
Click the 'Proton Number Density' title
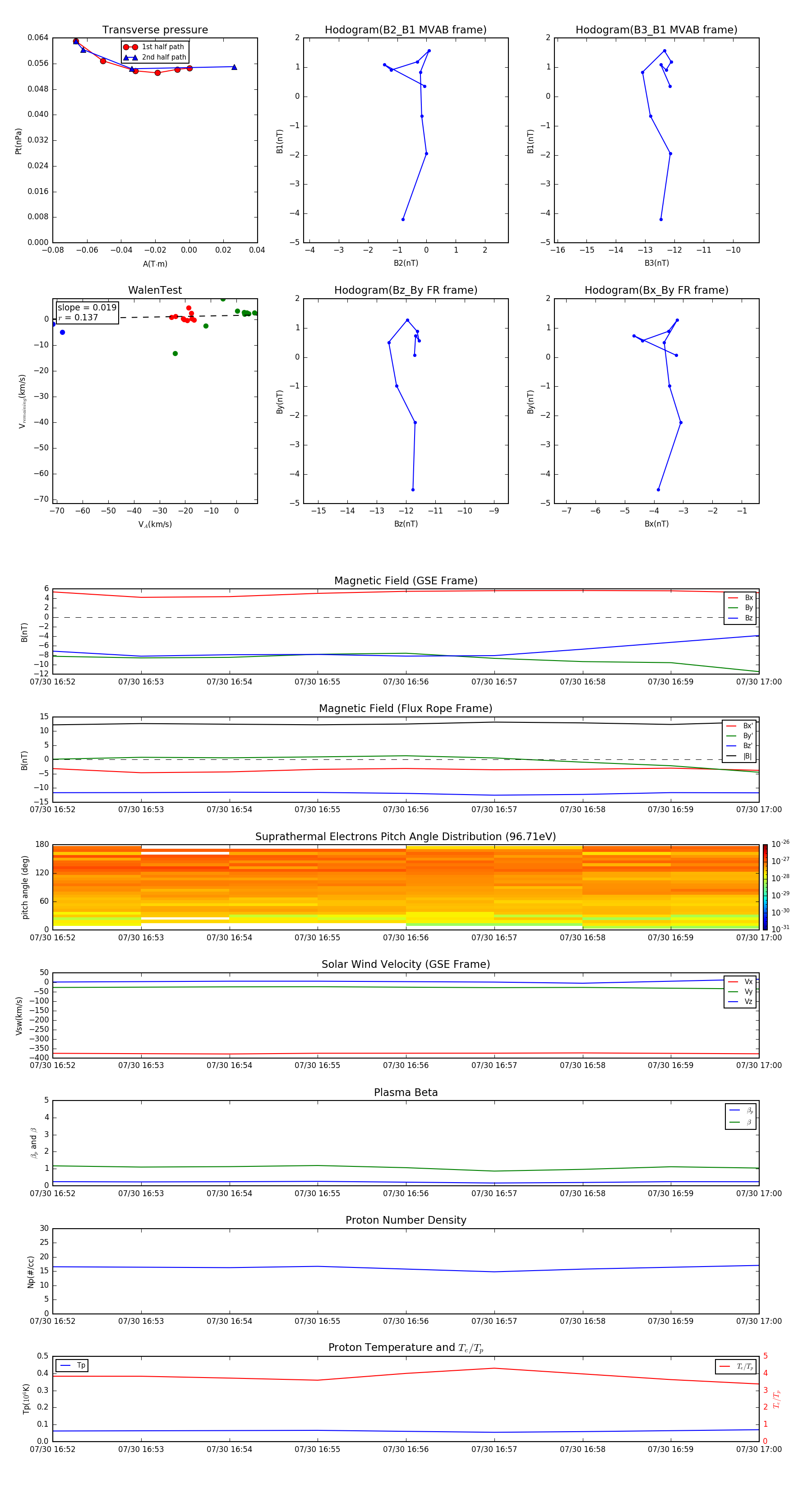[406, 1221]
